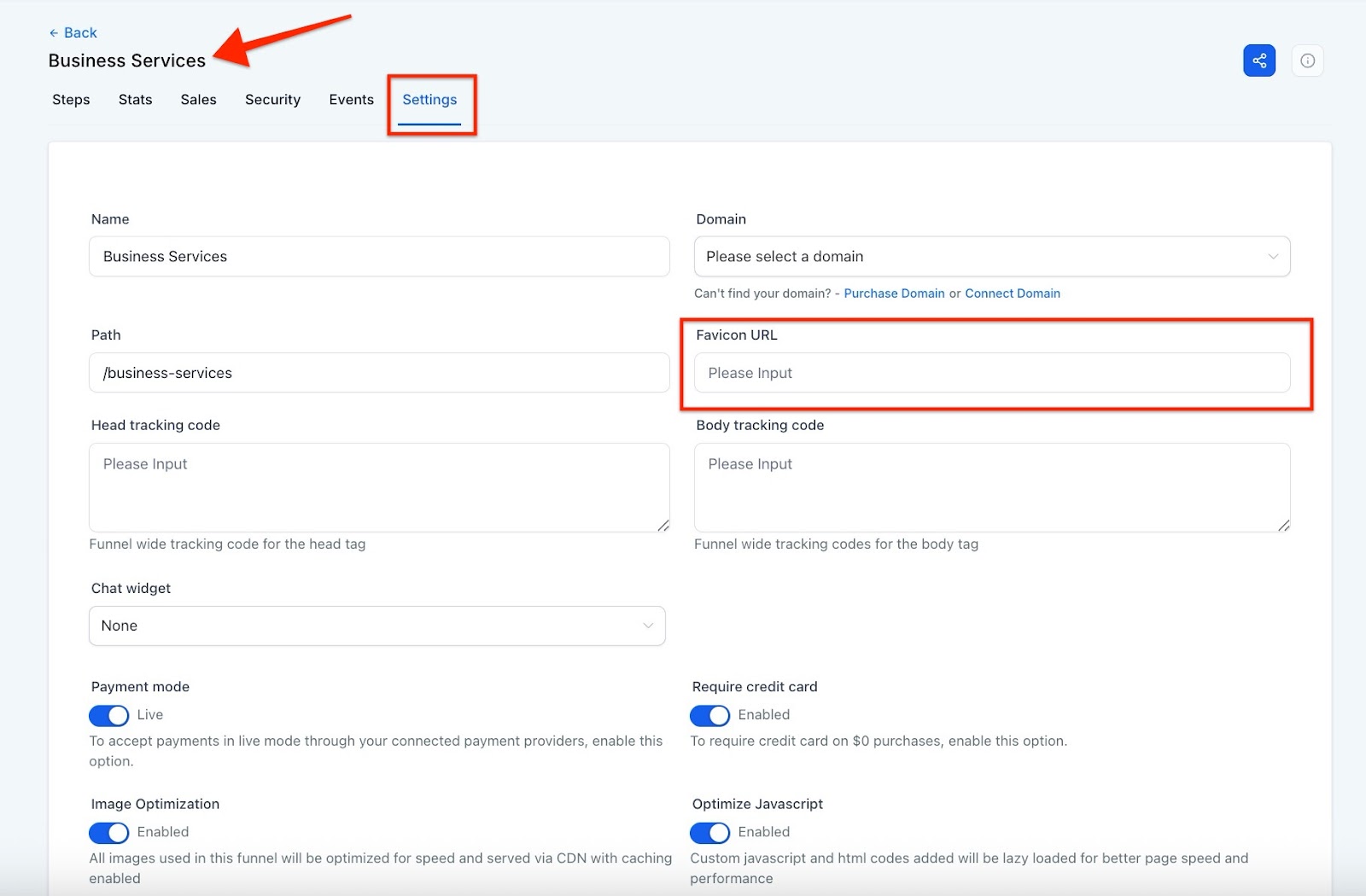
Task: Turn off Image Optimization toggle
Action: click(x=109, y=832)
